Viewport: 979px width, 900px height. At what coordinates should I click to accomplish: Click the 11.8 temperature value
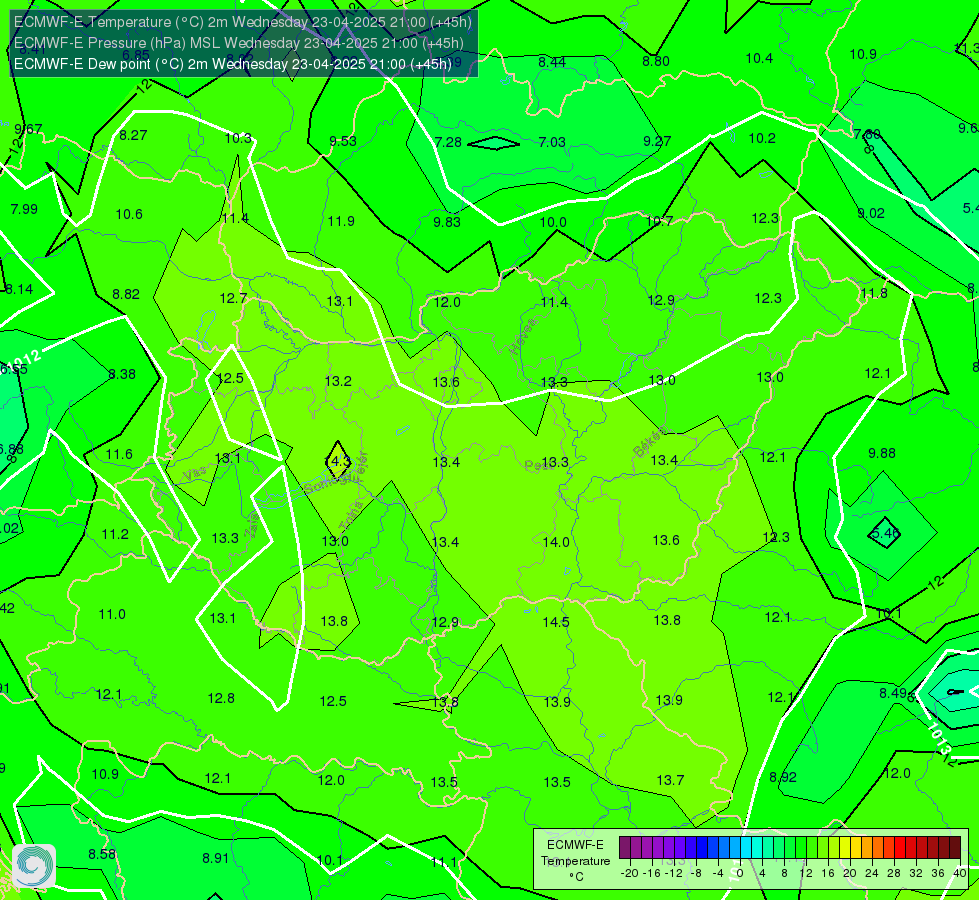pos(873,294)
